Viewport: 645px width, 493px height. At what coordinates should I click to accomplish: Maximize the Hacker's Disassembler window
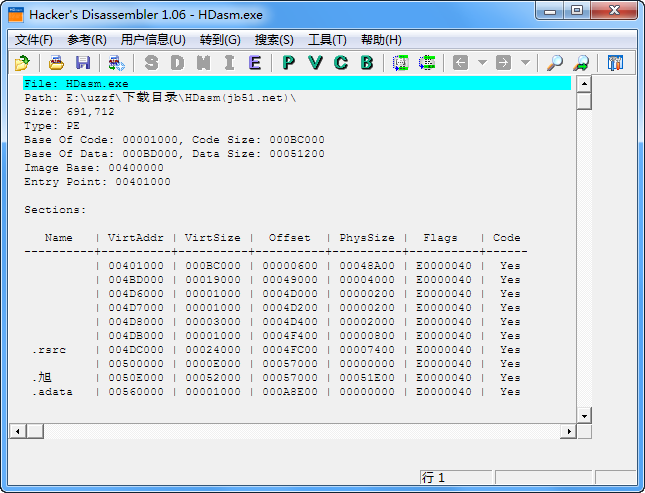577,11
